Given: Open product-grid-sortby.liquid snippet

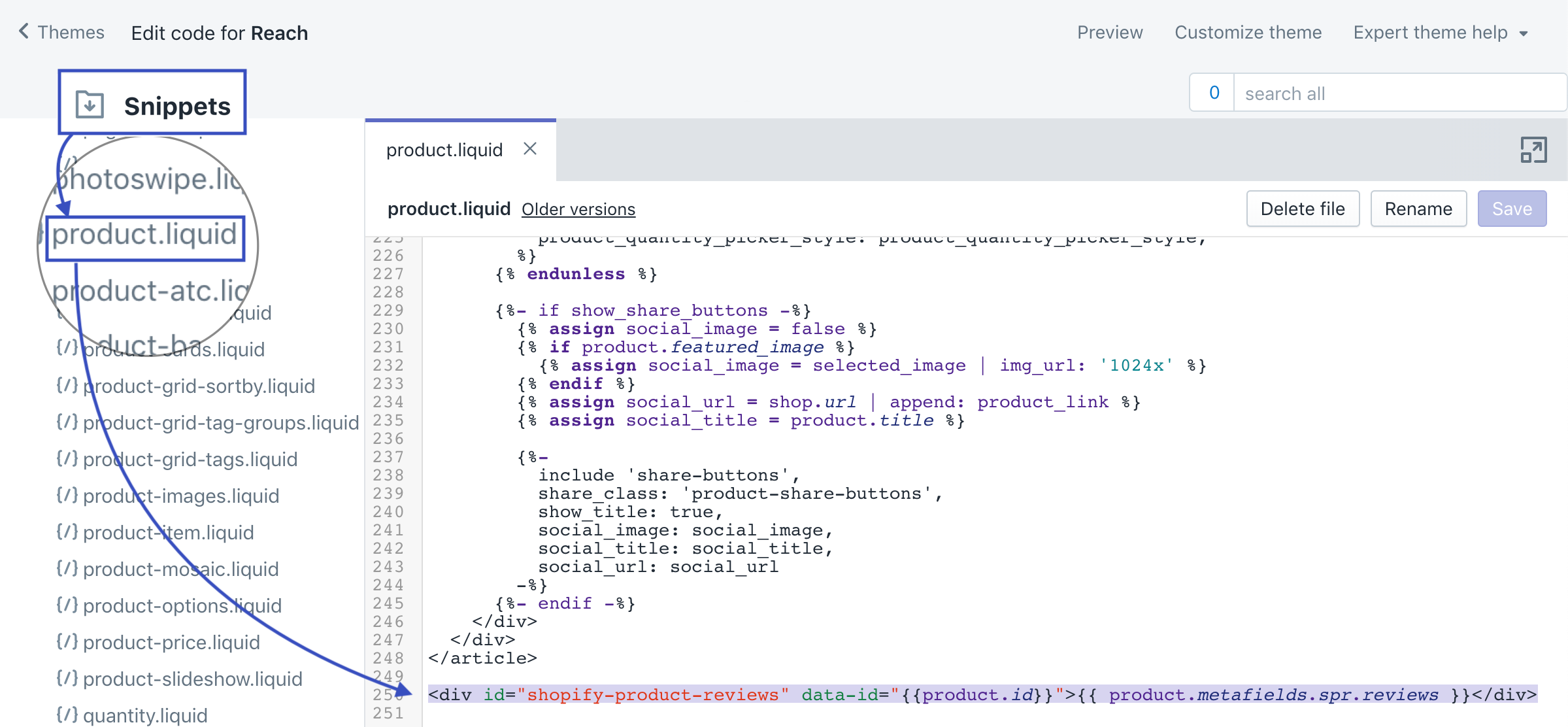Looking at the screenshot, I should point(199,386).
